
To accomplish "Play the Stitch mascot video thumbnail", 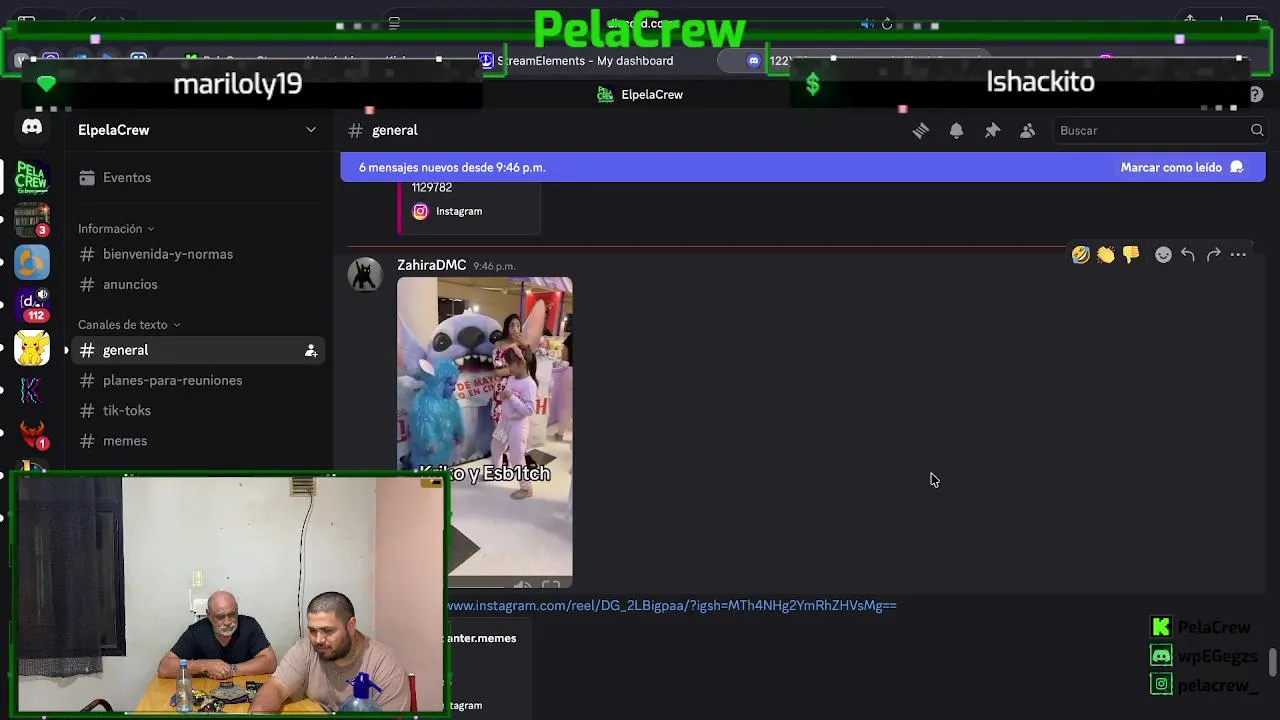I will pos(485,433).
